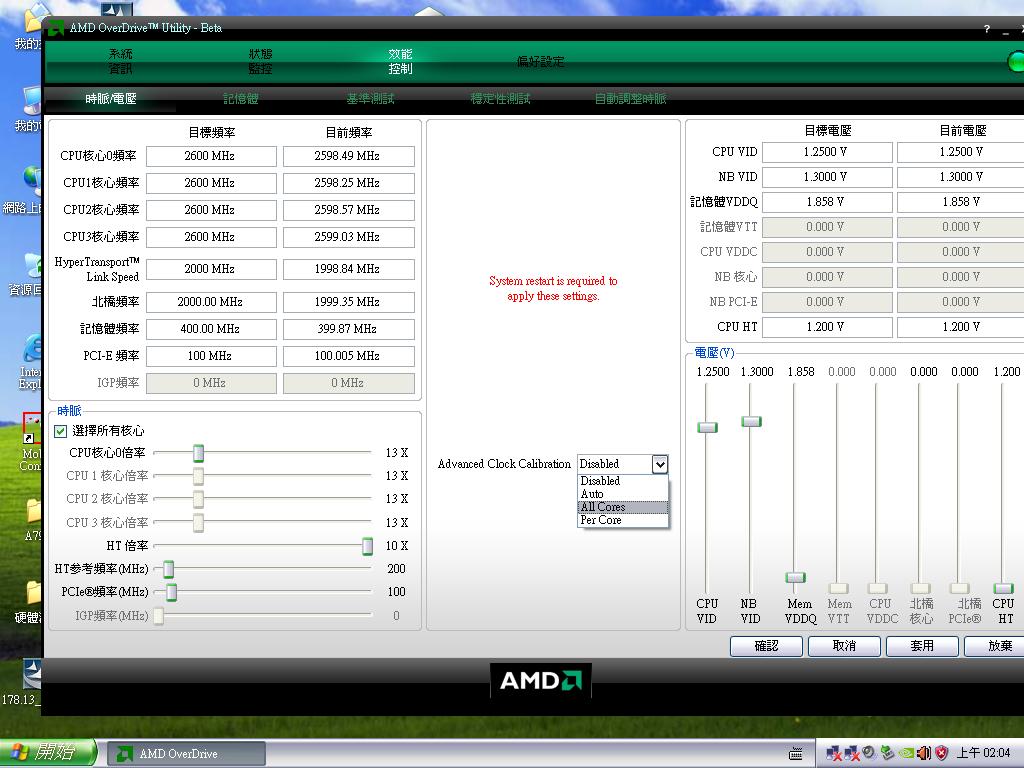The image size is (1024, 768).
Task: Click the HyperTransport Link Speed target field
Action: point(211,269)
